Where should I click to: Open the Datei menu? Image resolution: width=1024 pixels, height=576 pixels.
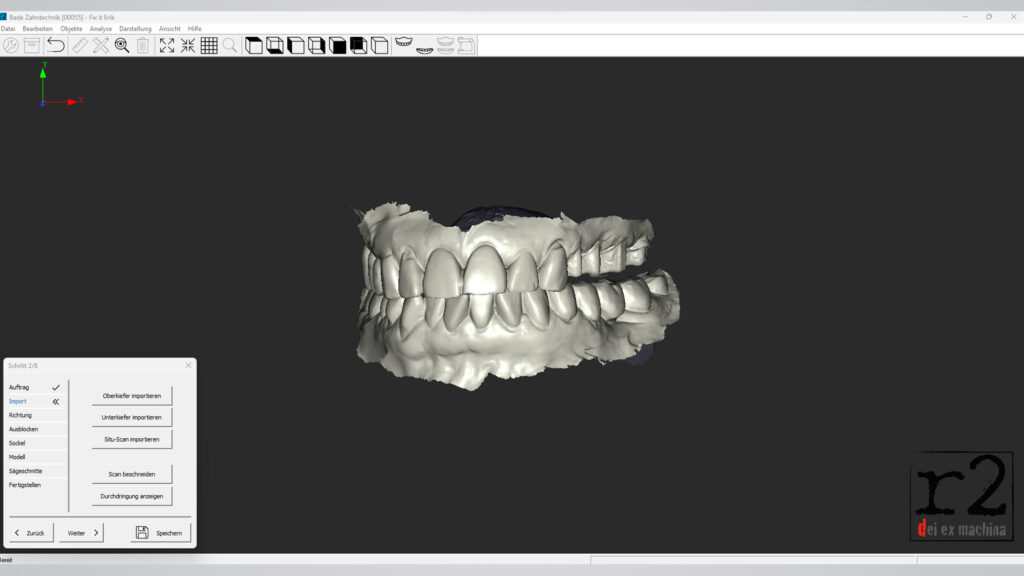8,28
